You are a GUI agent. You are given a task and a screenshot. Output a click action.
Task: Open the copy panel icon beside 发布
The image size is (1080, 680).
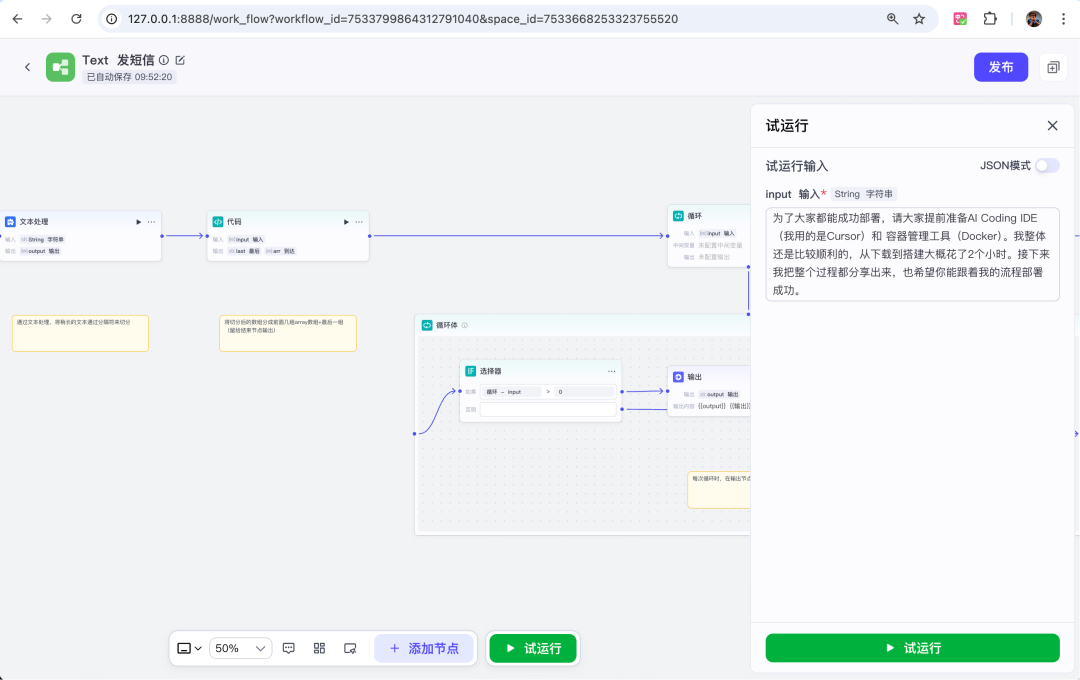coord(1053,68)
